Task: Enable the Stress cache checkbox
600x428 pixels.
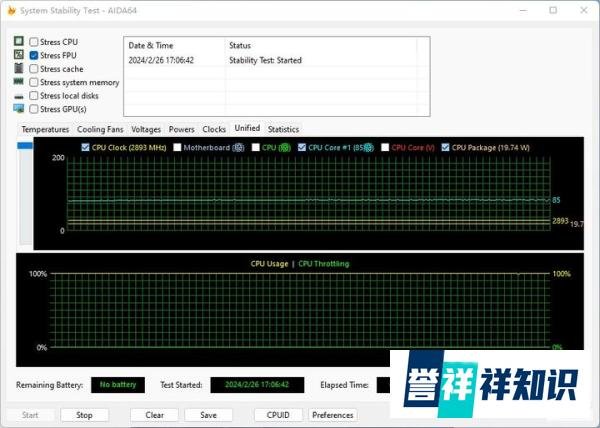Action: pos(34,69)
